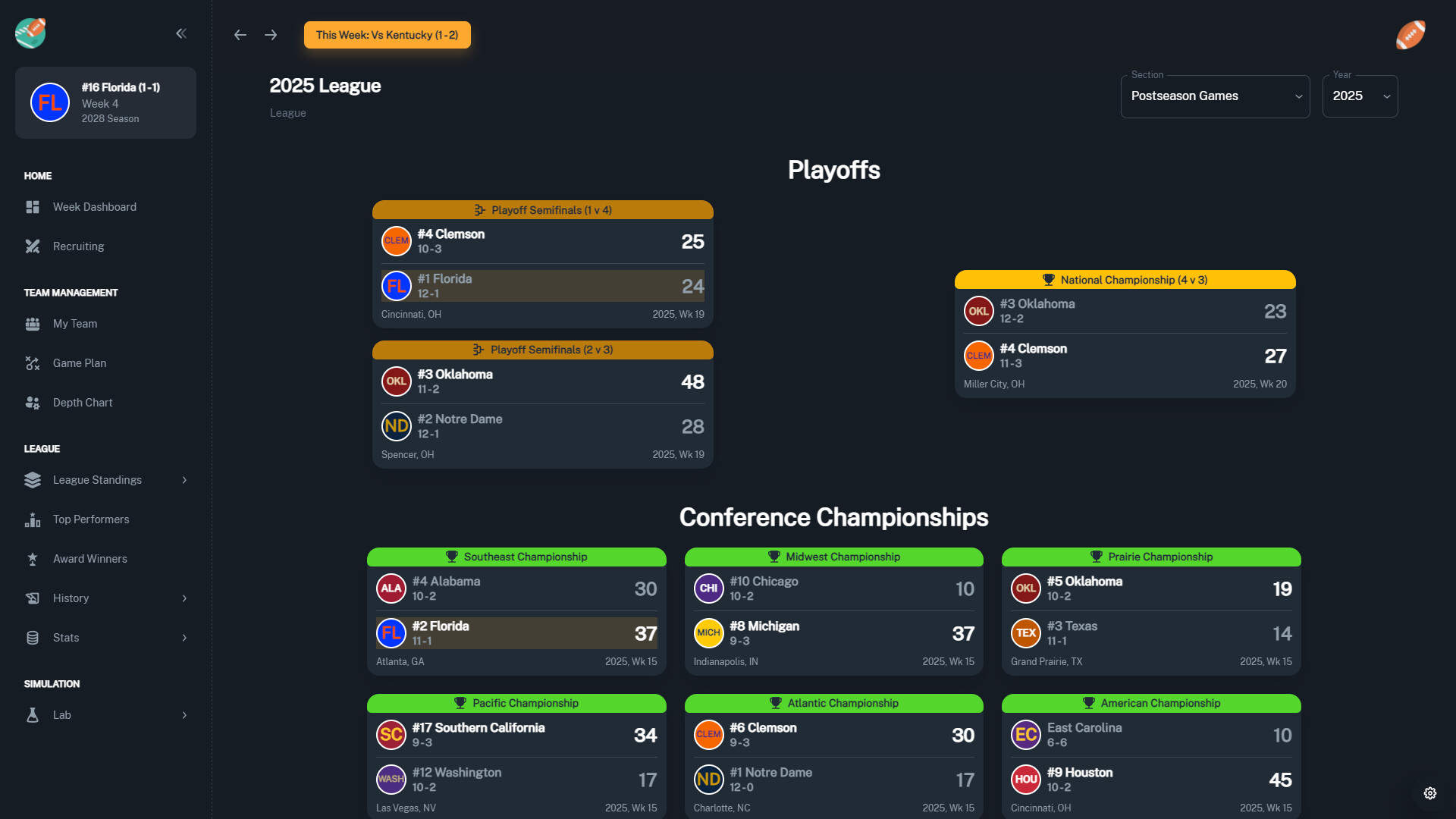Screen dimensions: 1456x819
Task: Open Week Dashboard in sidebar
Action: coord(95,207)
